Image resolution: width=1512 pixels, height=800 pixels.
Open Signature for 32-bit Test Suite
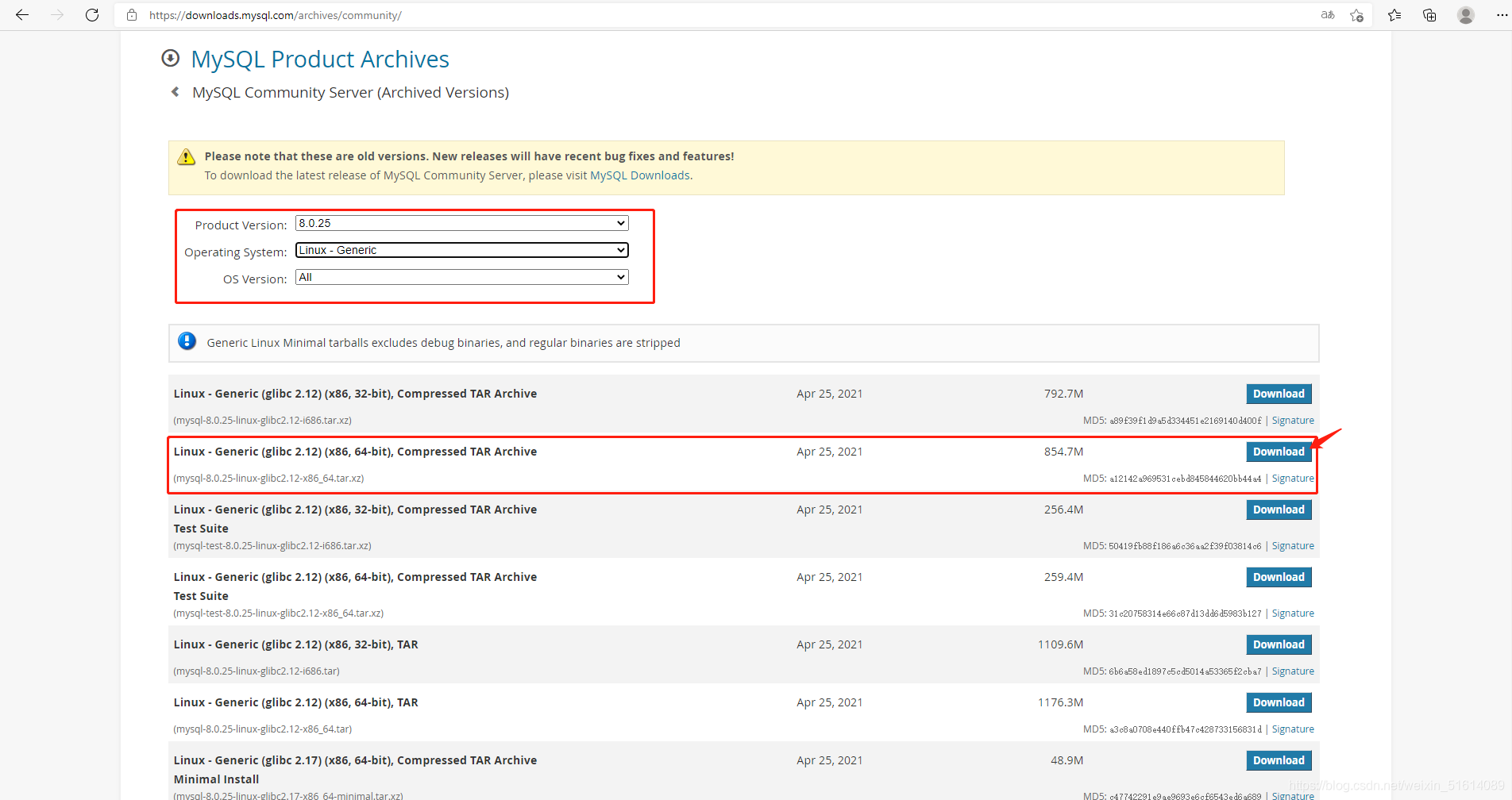[x=1293, y=546]
